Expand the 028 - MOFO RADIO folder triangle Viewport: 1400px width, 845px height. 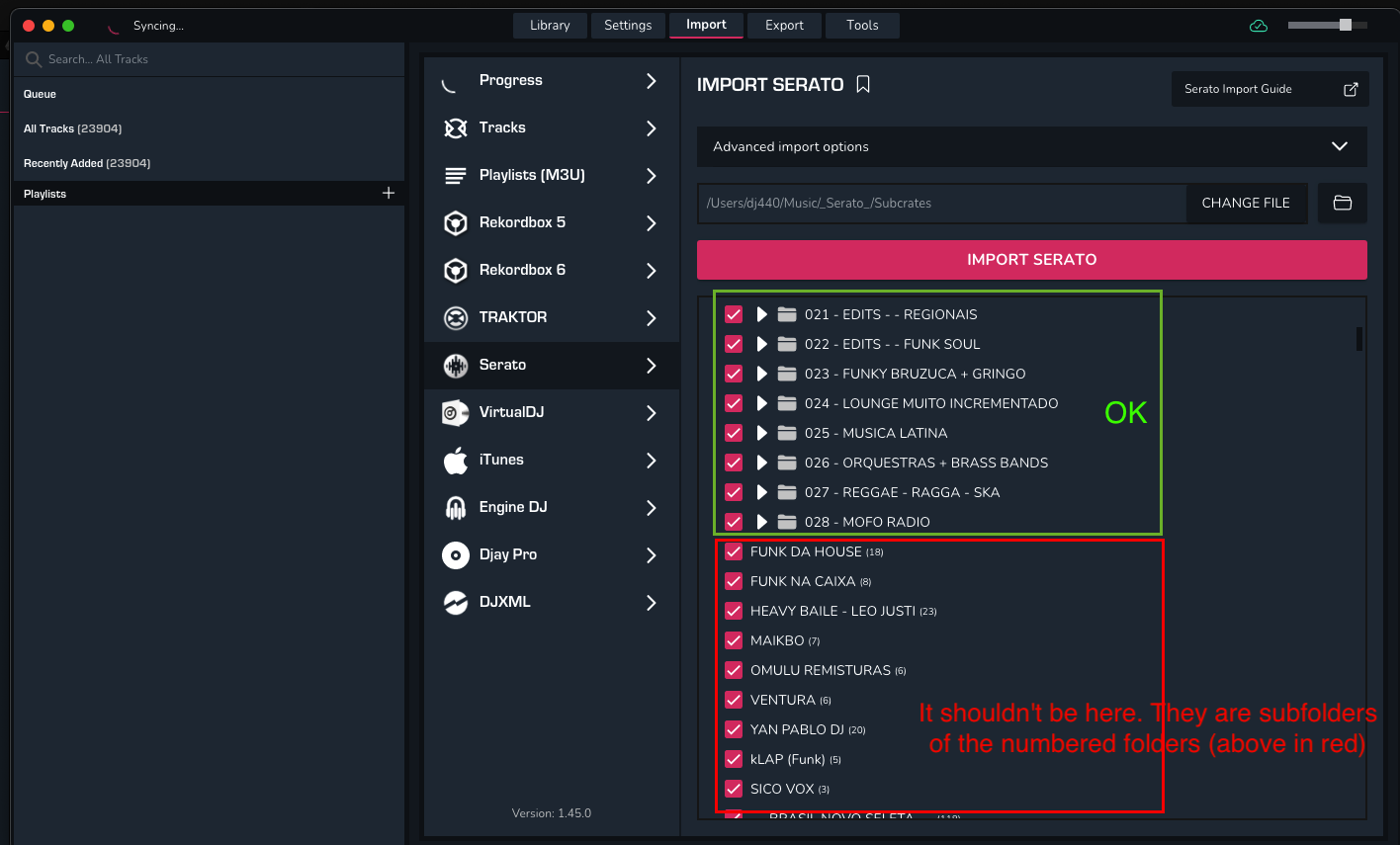tap(761, 522)
